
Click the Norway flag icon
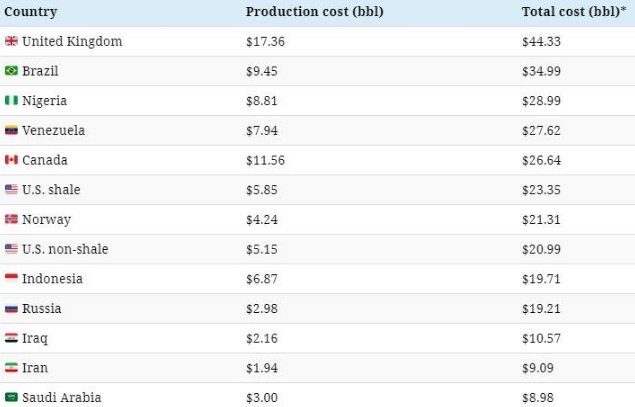pyautogui.click(x=11, y=219)
